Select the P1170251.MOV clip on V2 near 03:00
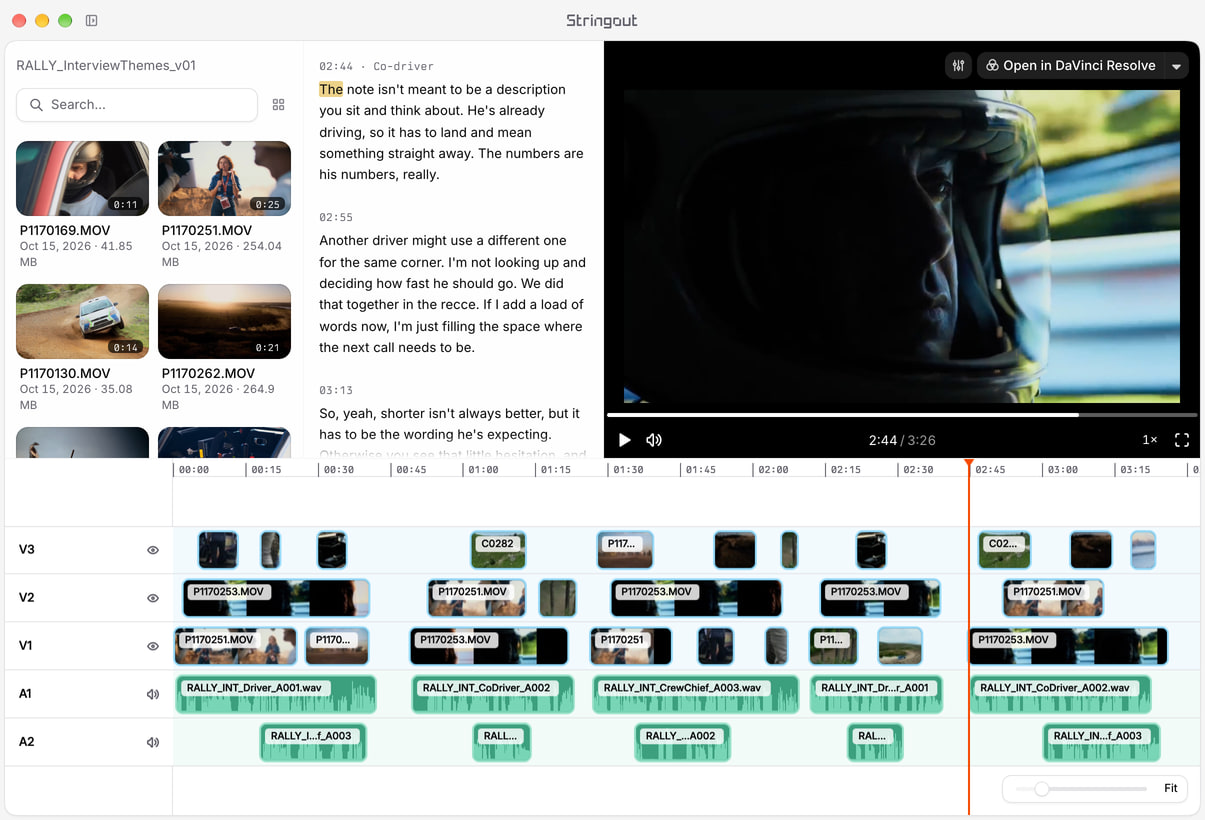 point(1053,598)
